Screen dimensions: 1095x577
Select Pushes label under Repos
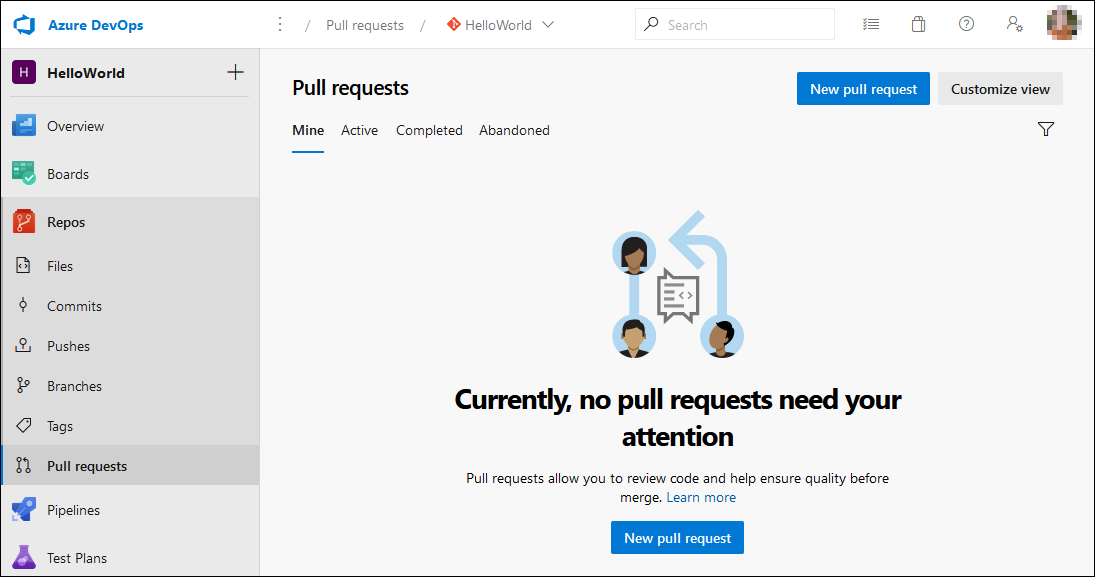(68, 346)
